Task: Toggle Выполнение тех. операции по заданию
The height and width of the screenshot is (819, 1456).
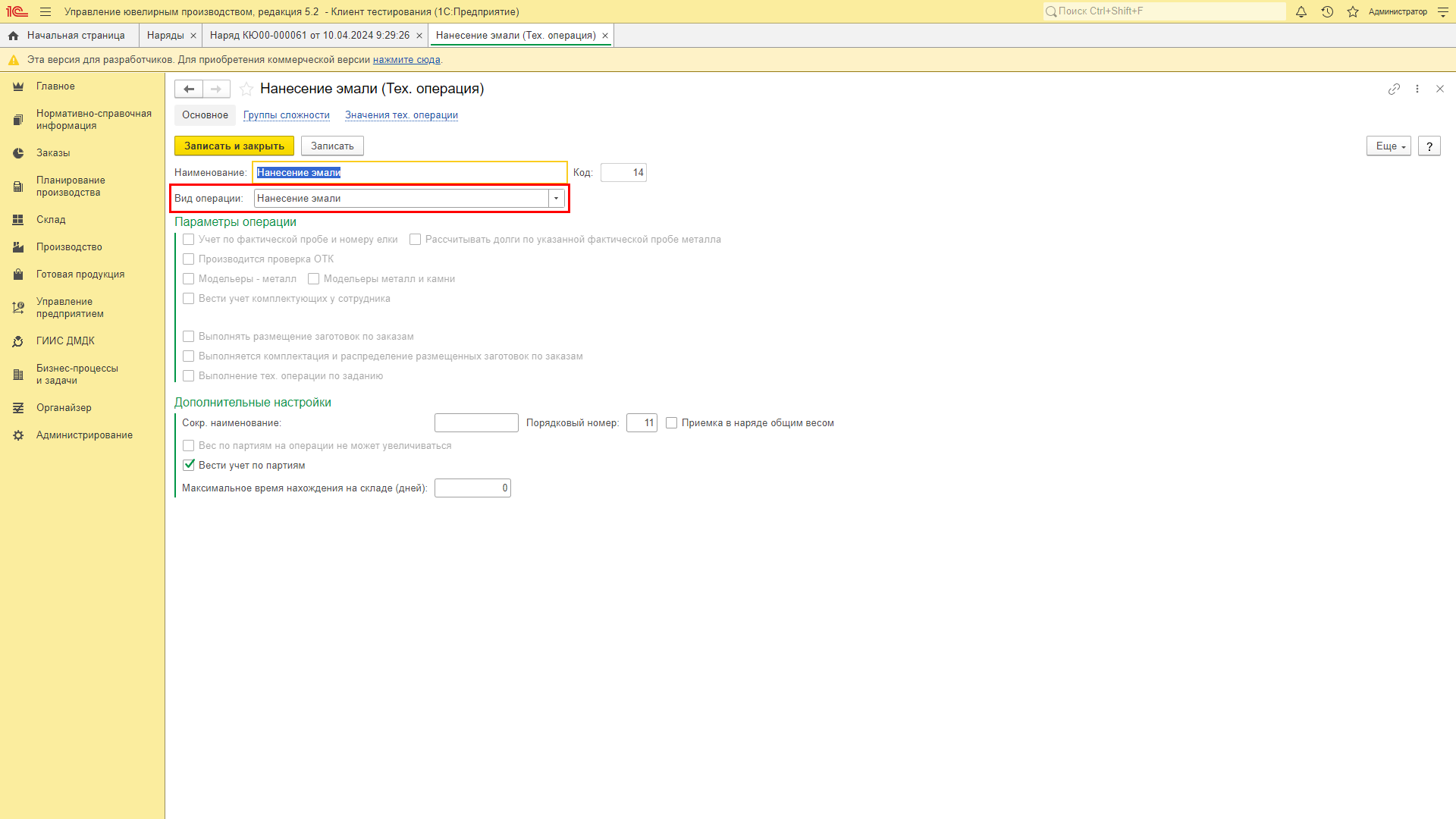Action: pyautogui.click(x=189, y=376)
